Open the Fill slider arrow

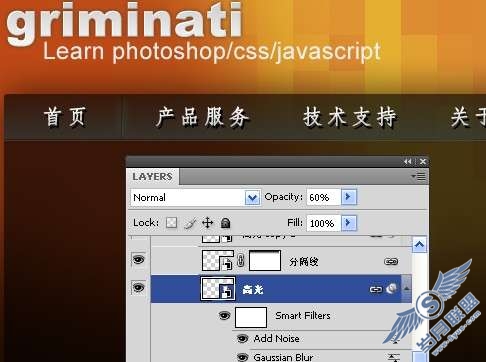pyautogui.click(x=349, y=223)
